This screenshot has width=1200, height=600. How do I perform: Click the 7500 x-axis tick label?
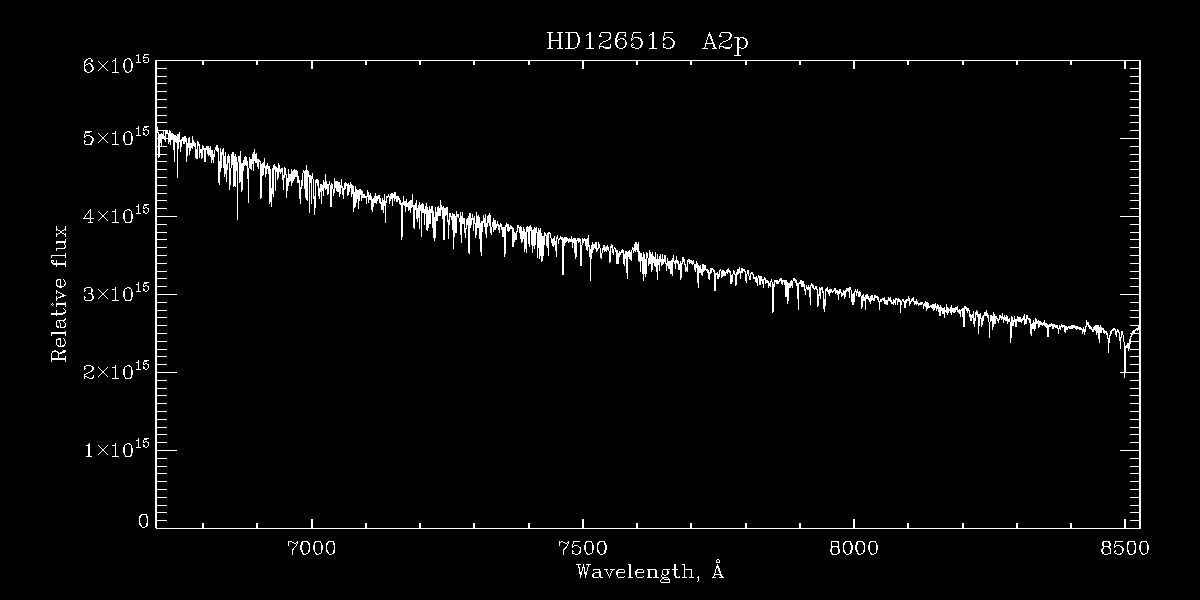tap(583, 547)
